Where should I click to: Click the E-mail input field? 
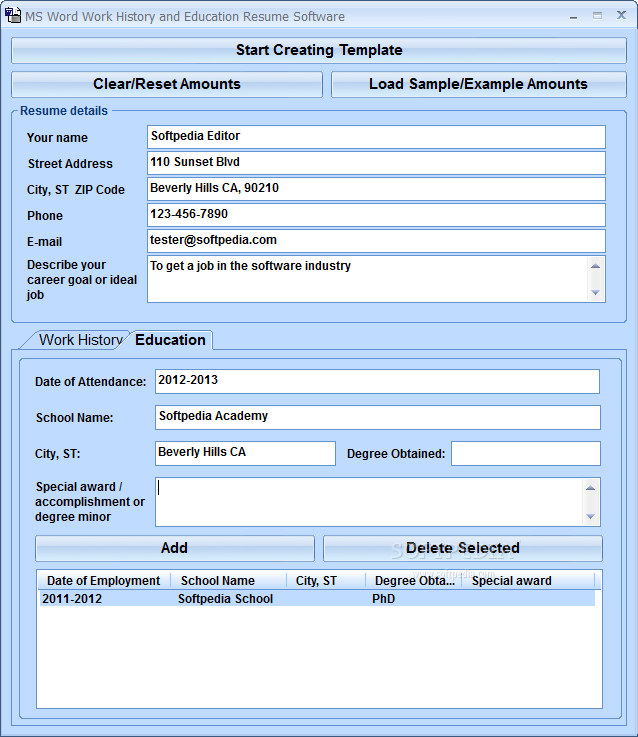tap(376, 241)
